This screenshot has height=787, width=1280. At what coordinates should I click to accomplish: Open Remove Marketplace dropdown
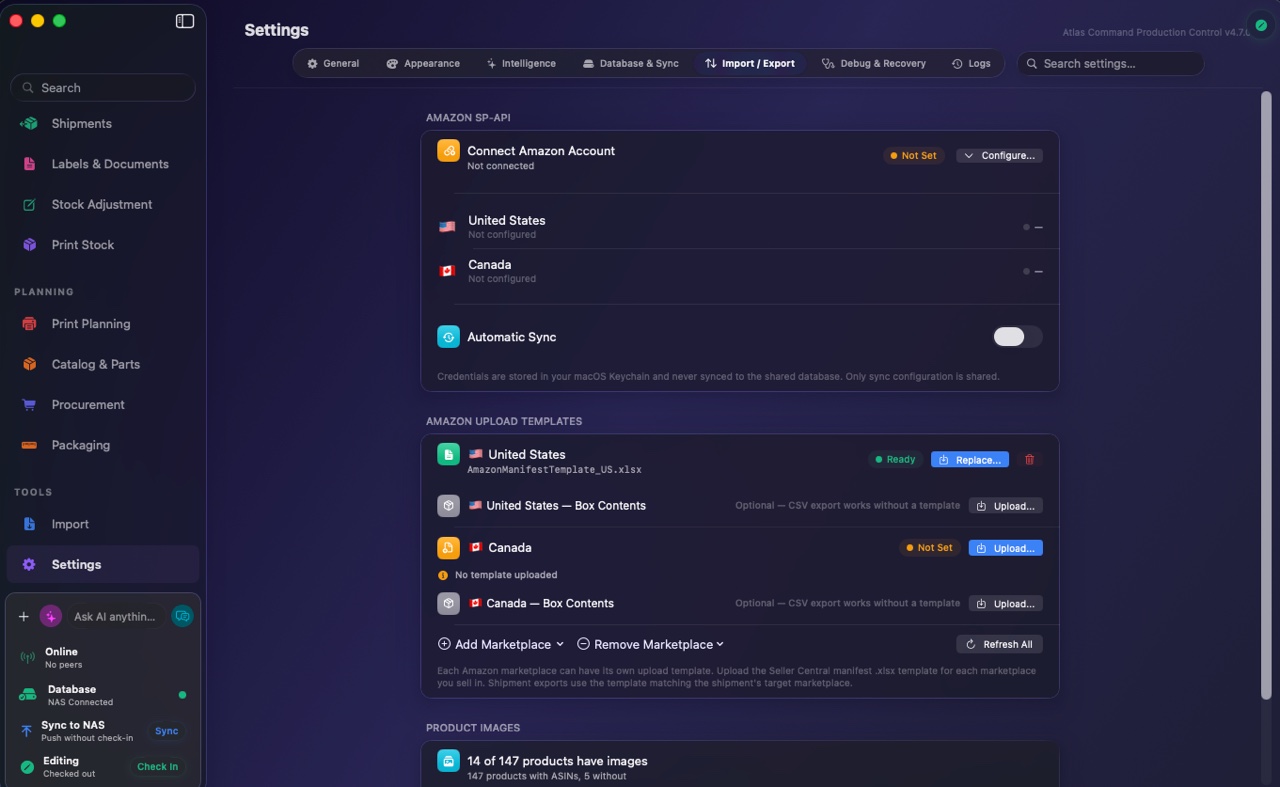click(x=650, y=645)
